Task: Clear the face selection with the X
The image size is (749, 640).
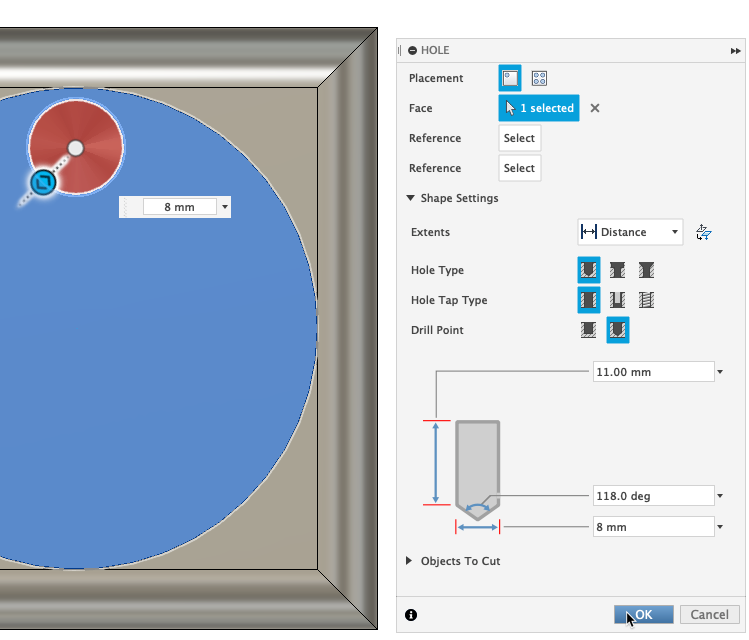Action: 595,108
